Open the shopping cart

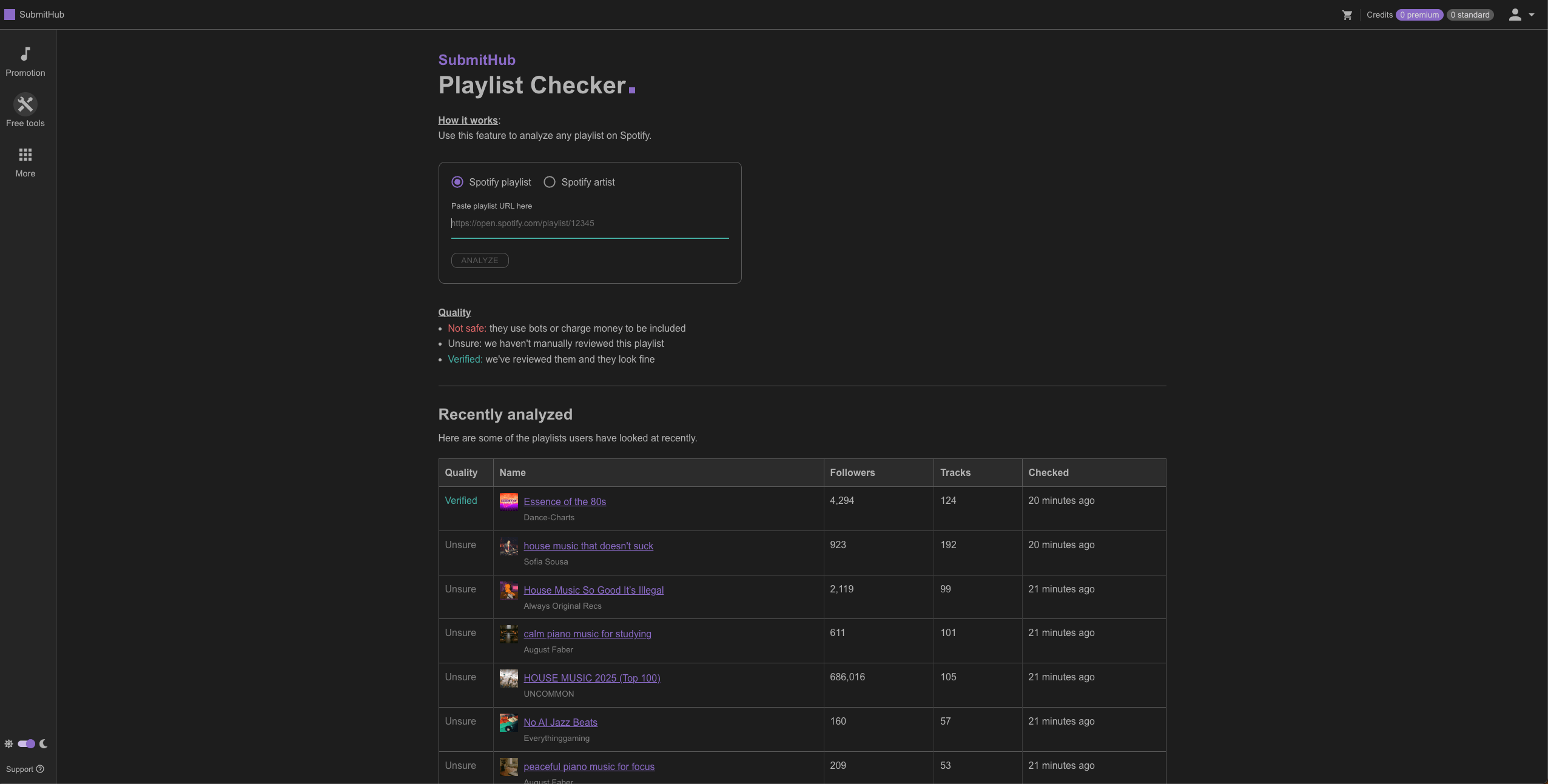click(x=1347, y=15)
